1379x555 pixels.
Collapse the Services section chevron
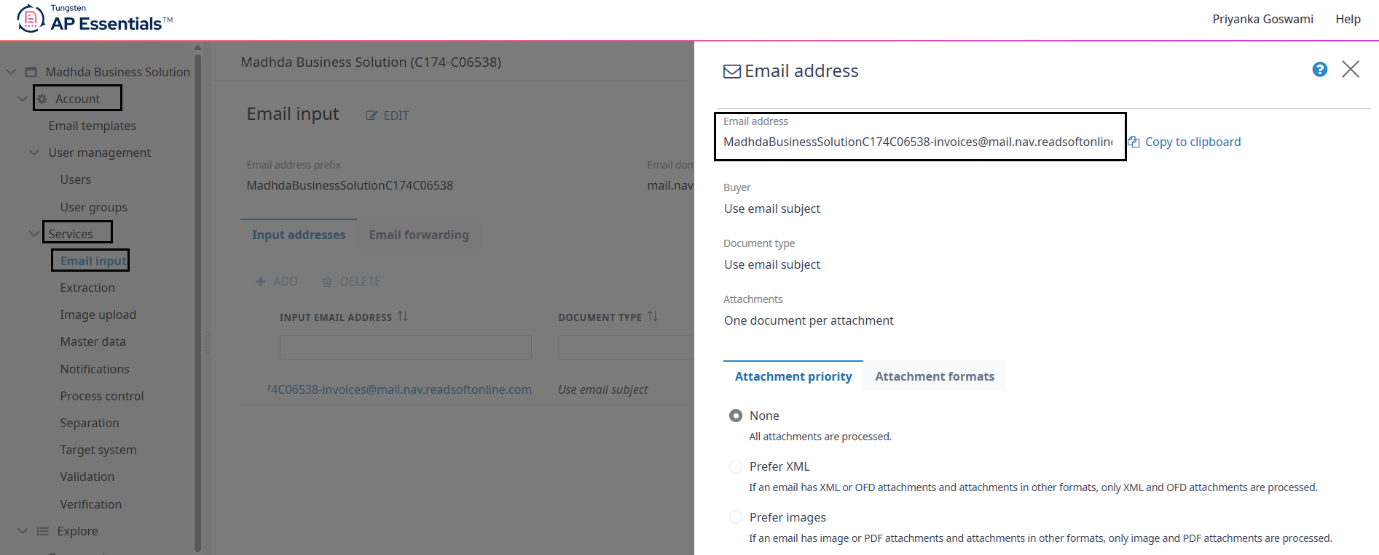point(34,234)
